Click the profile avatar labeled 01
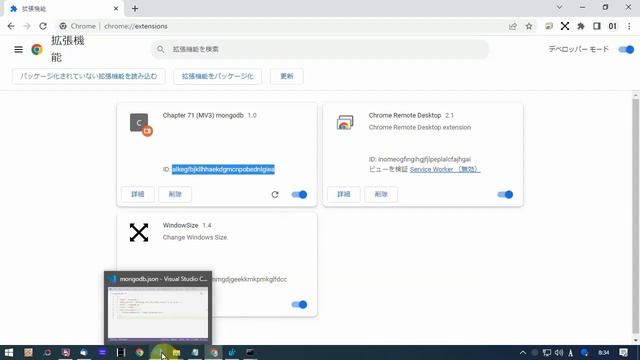Screen dimensions: 640x360 click(613, 26)
